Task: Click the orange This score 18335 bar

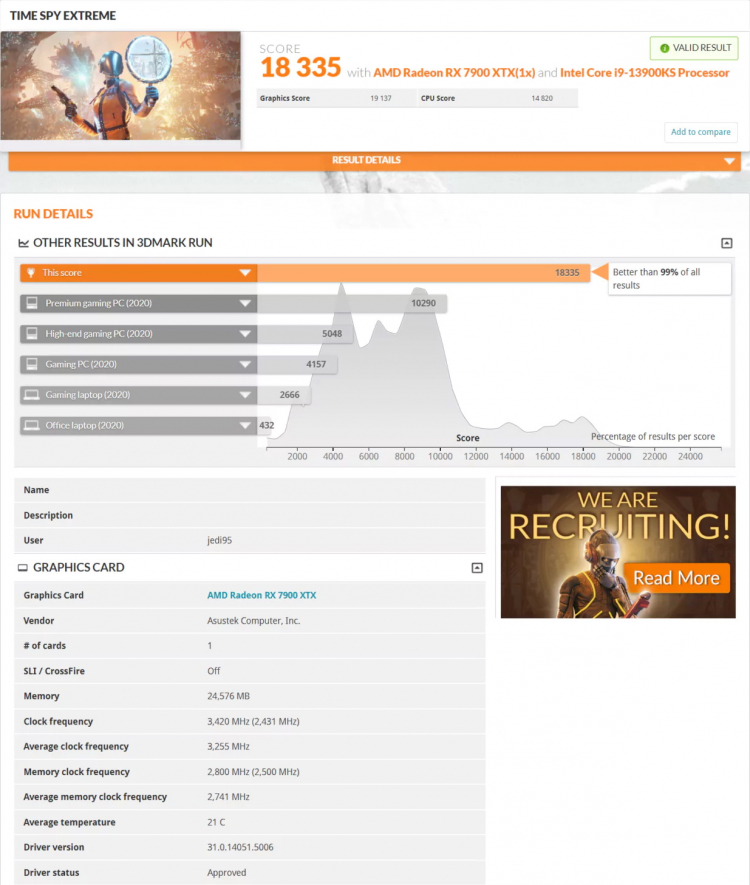Action: tap(420, 273)
